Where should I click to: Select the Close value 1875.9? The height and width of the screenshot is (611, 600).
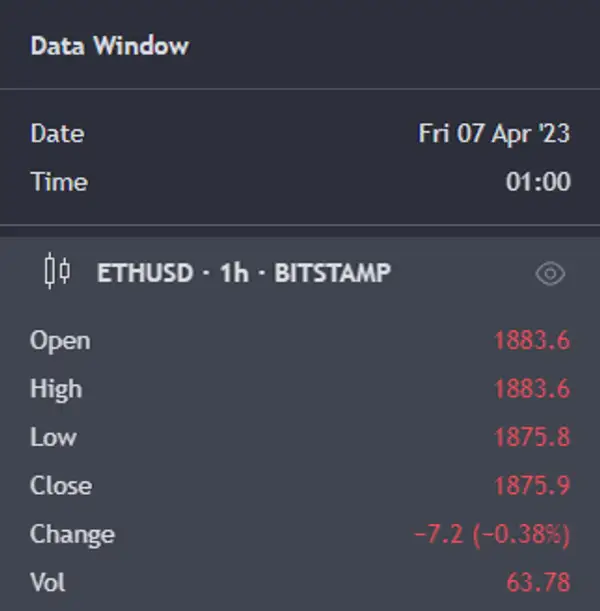(x=532, y=486)
